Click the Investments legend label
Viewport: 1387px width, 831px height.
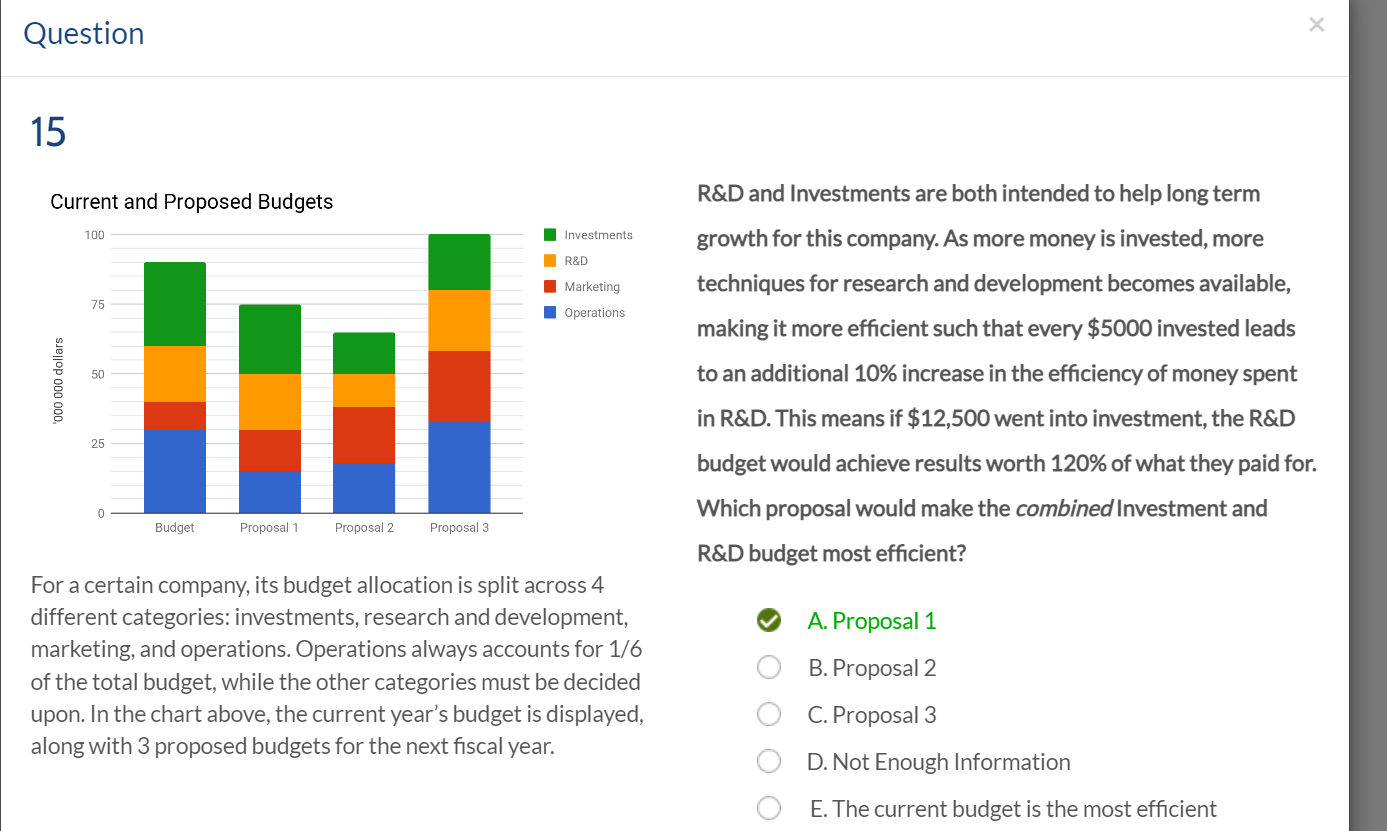click(x=598, y=235)
